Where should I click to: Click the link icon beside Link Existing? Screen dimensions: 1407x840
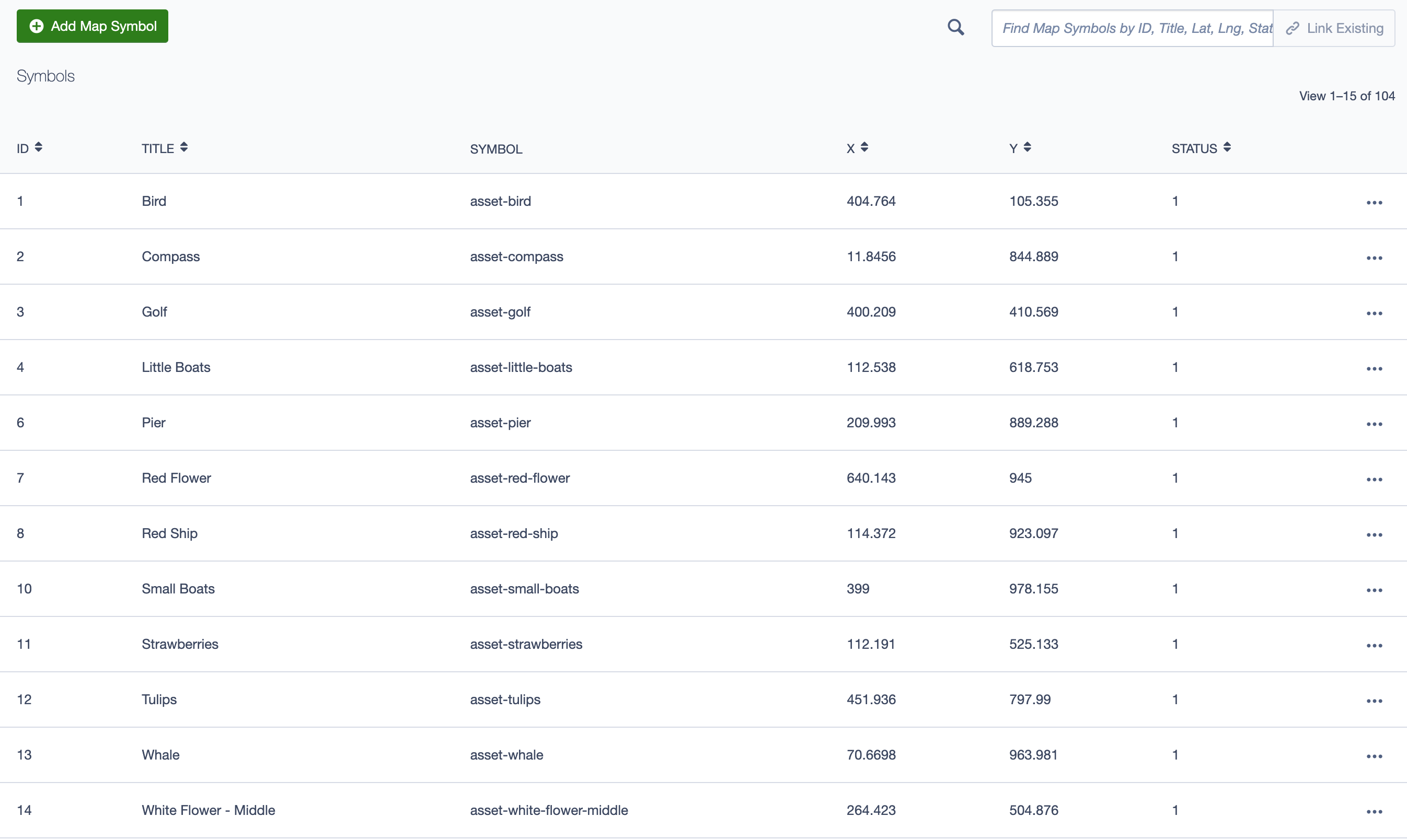[x=1293, y=28]
